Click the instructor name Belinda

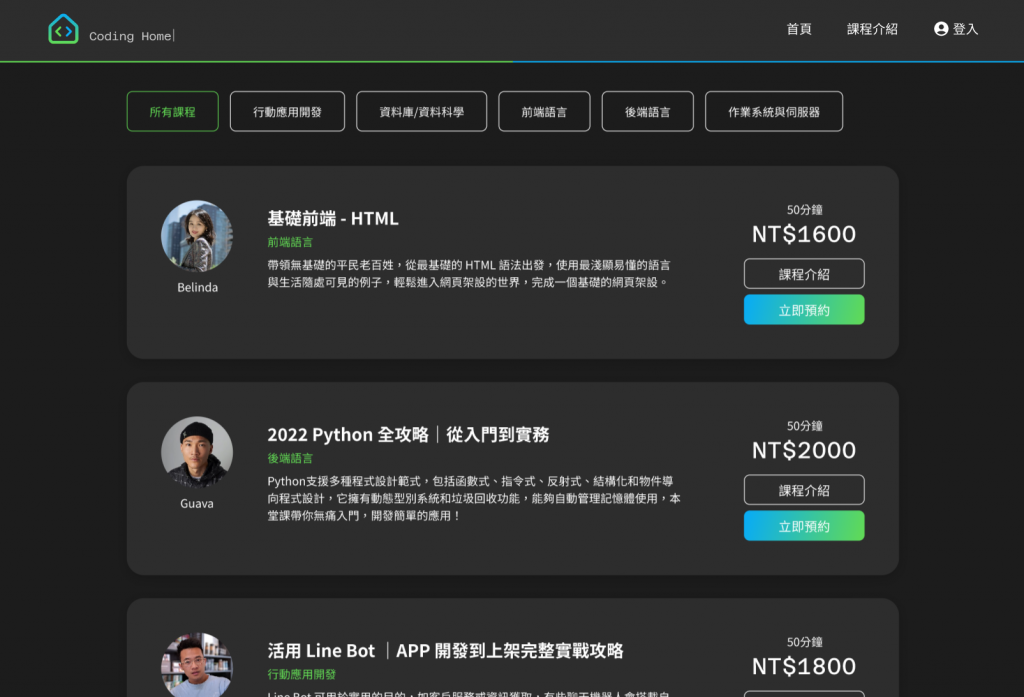coord(197,287)
